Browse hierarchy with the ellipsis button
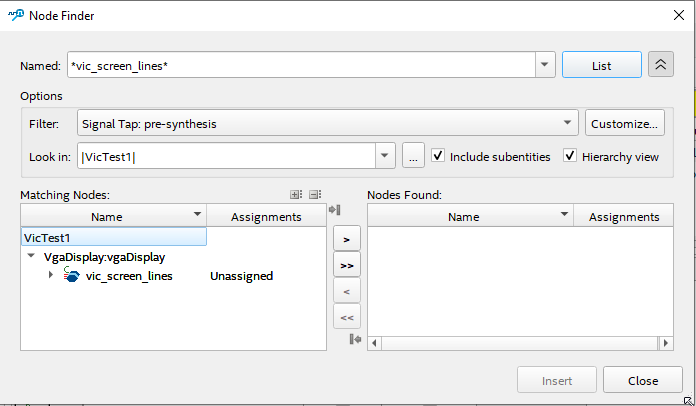 (413, 156)
